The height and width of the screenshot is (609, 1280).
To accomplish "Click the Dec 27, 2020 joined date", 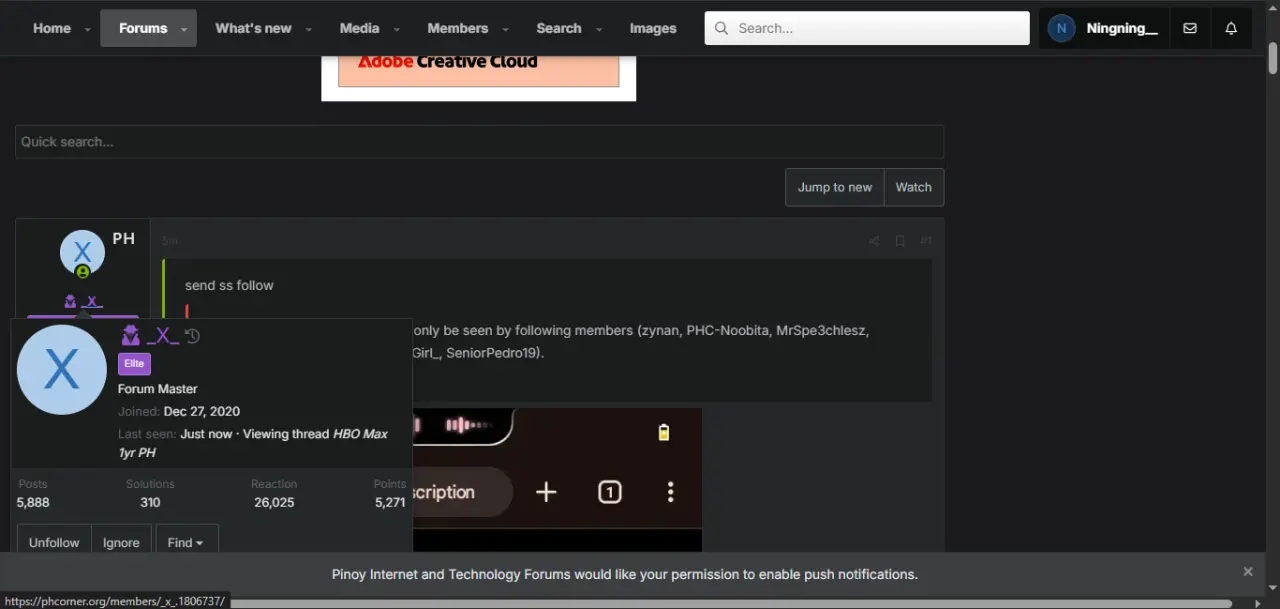I will click(x=202, y=411).
